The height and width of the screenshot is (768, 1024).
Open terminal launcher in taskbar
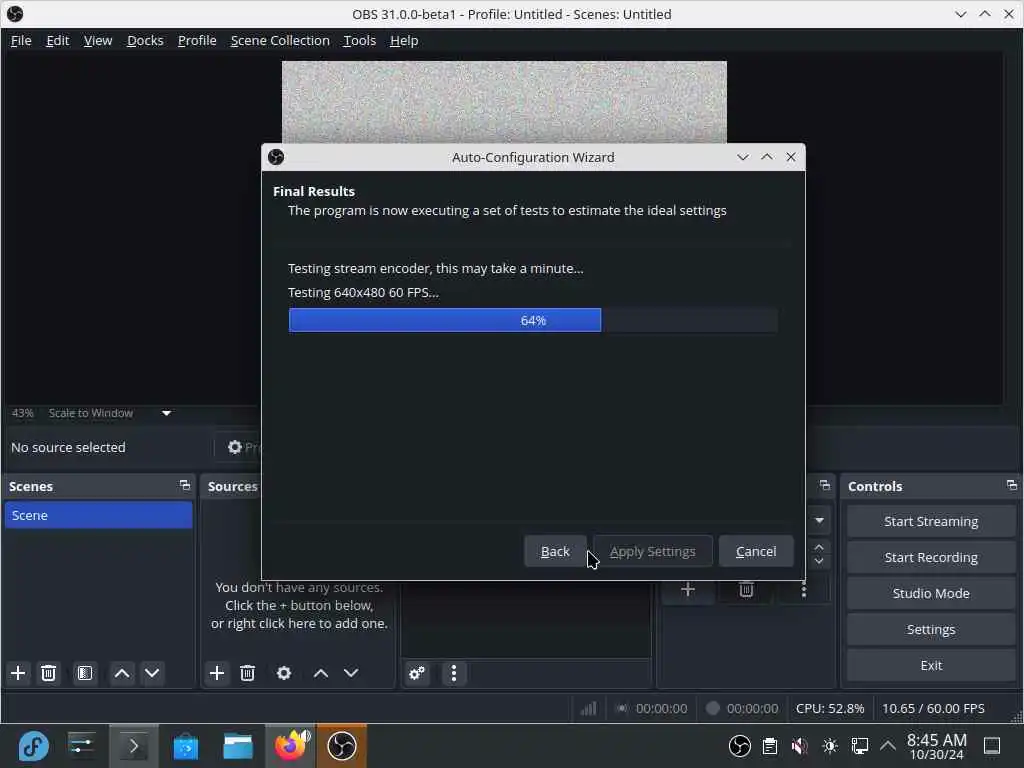(x=133, y=746)
